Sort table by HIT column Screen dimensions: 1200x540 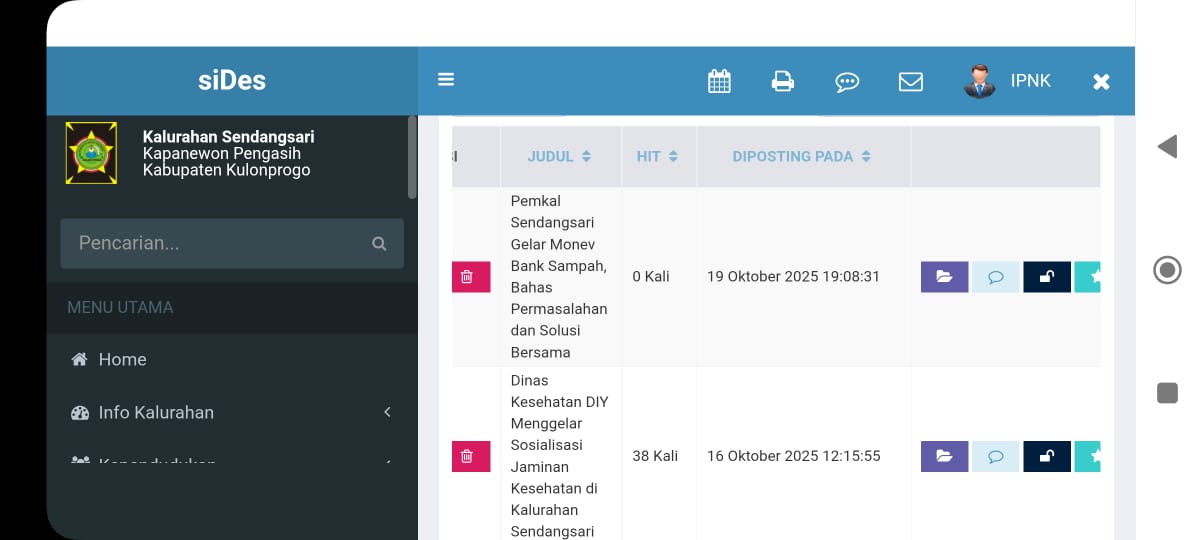(x=658, y=157)
